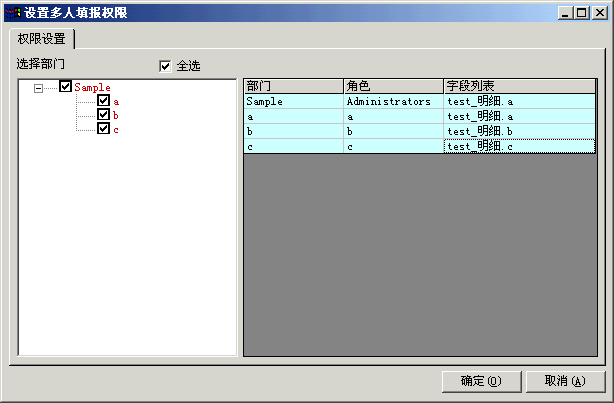Select the Administrators role cell
The height and width of the screenshot is (403, 614).
pos(394,101)
